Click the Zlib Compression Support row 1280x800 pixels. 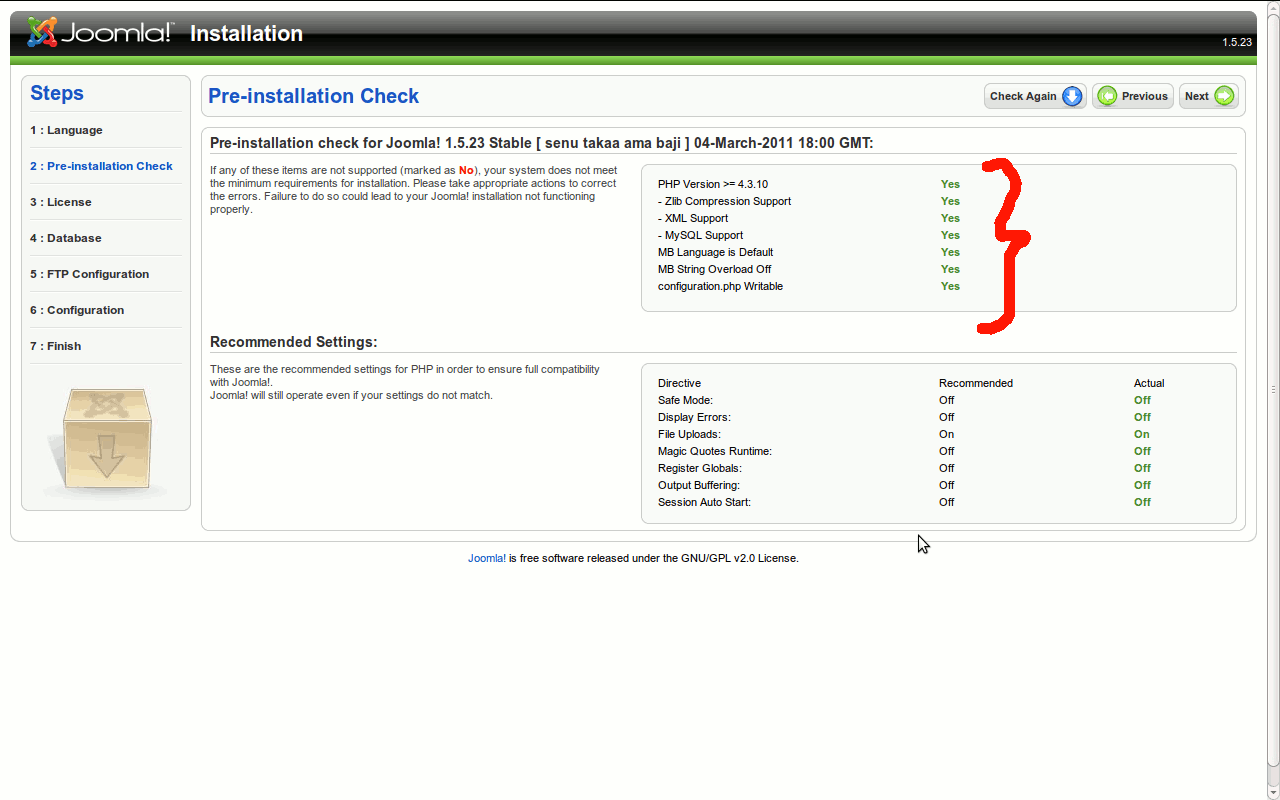coord(809,201)
